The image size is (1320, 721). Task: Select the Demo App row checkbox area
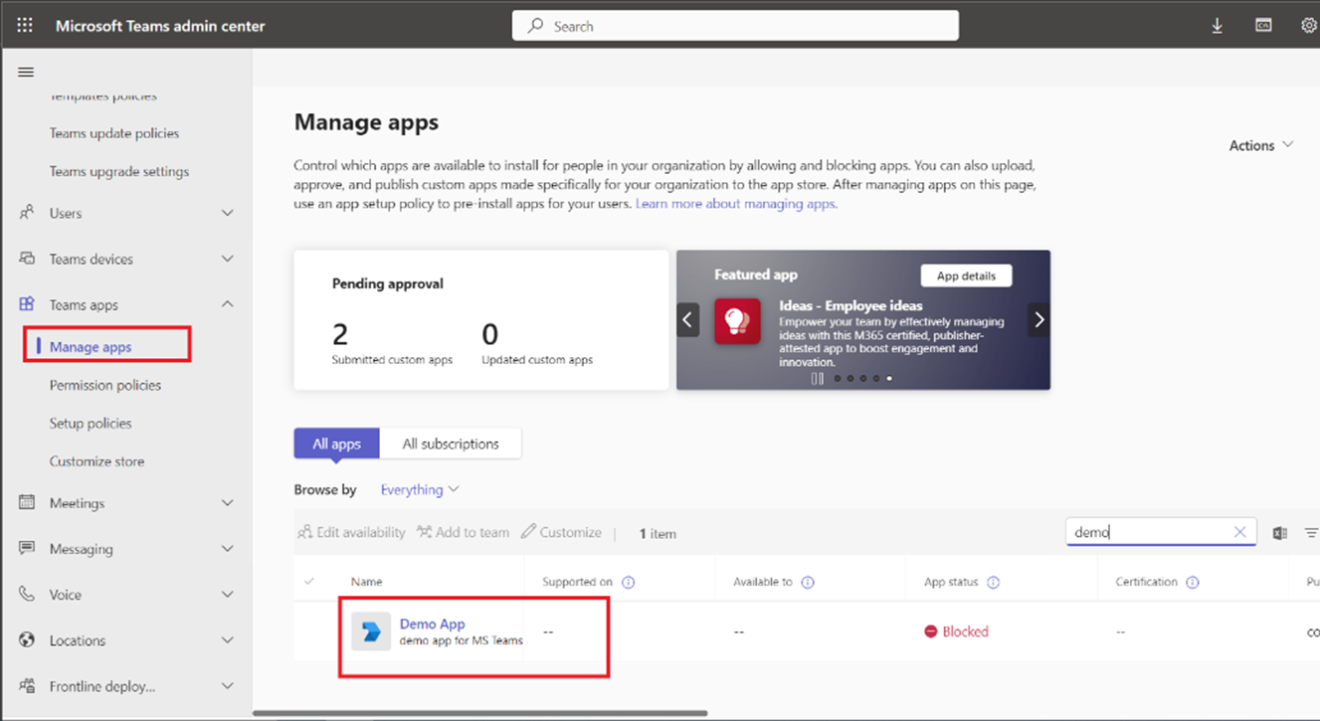[311, 631]
